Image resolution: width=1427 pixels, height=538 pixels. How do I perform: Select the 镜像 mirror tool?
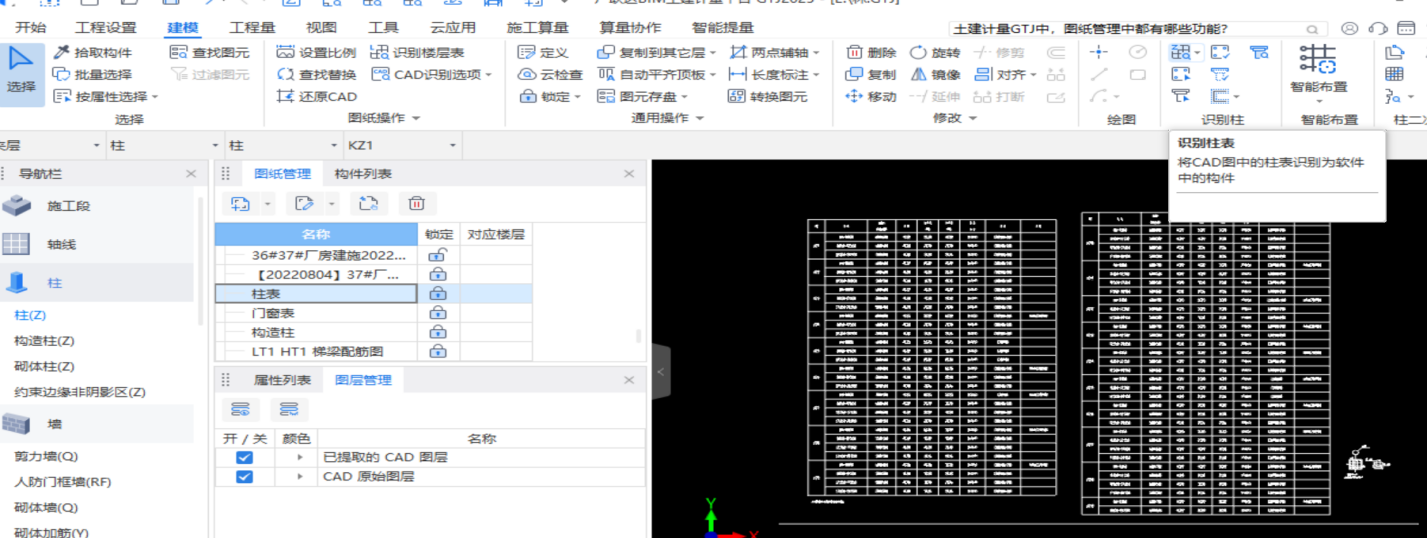[x=935, y=74]
